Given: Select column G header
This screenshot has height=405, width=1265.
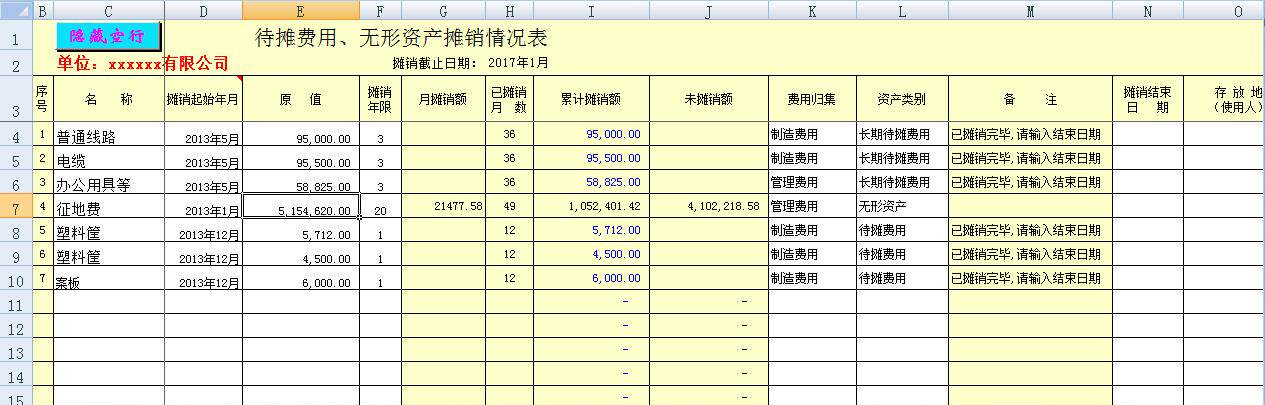Looking at the screenshot, I should [443, 10].
